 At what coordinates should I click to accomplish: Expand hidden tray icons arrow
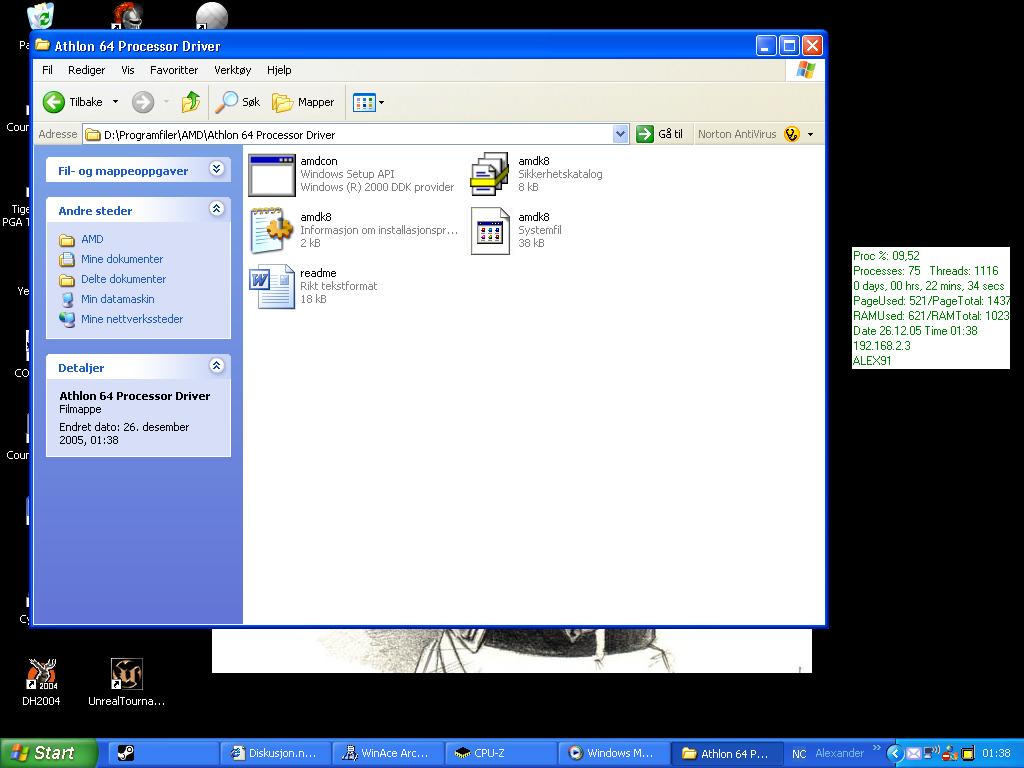895,754
